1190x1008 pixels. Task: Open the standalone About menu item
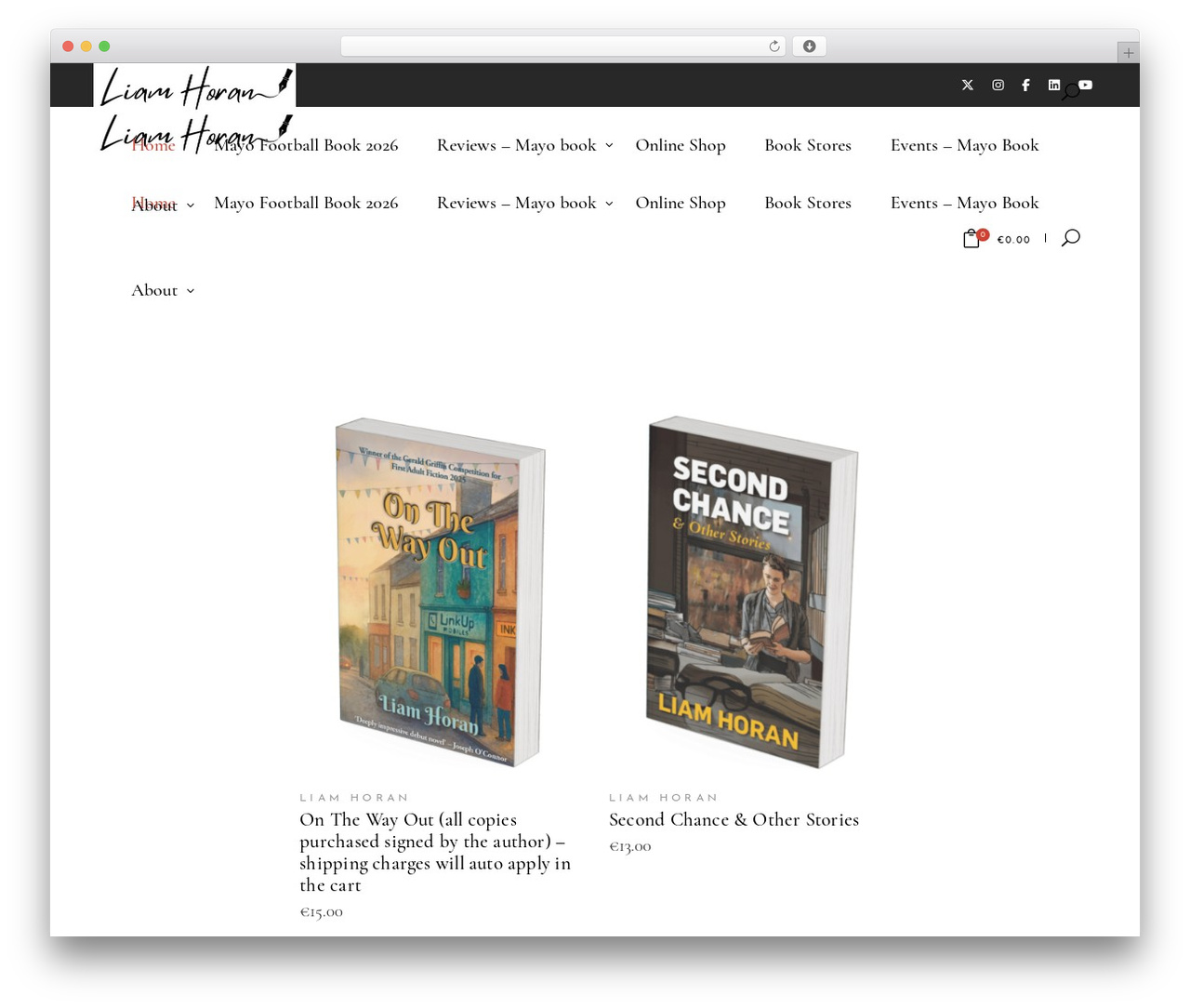click(x=154, y=290)
